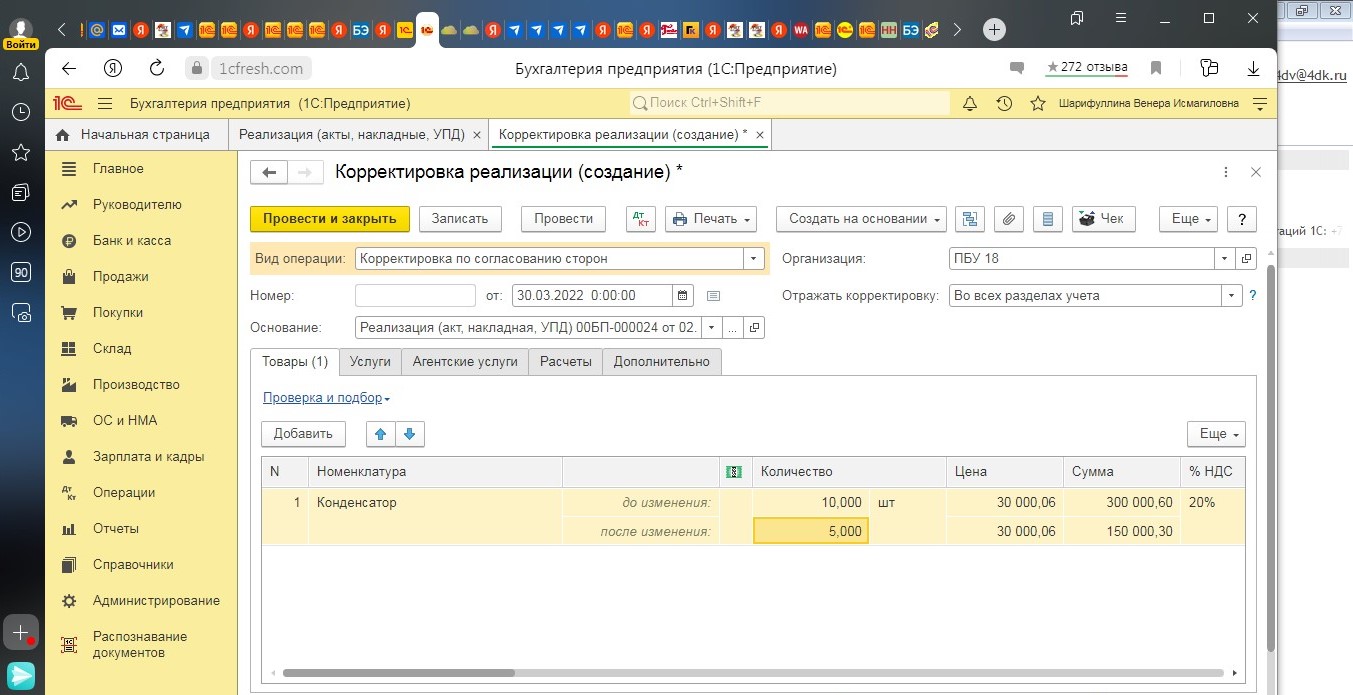Open Распознавание документов section

coord(140,645)
